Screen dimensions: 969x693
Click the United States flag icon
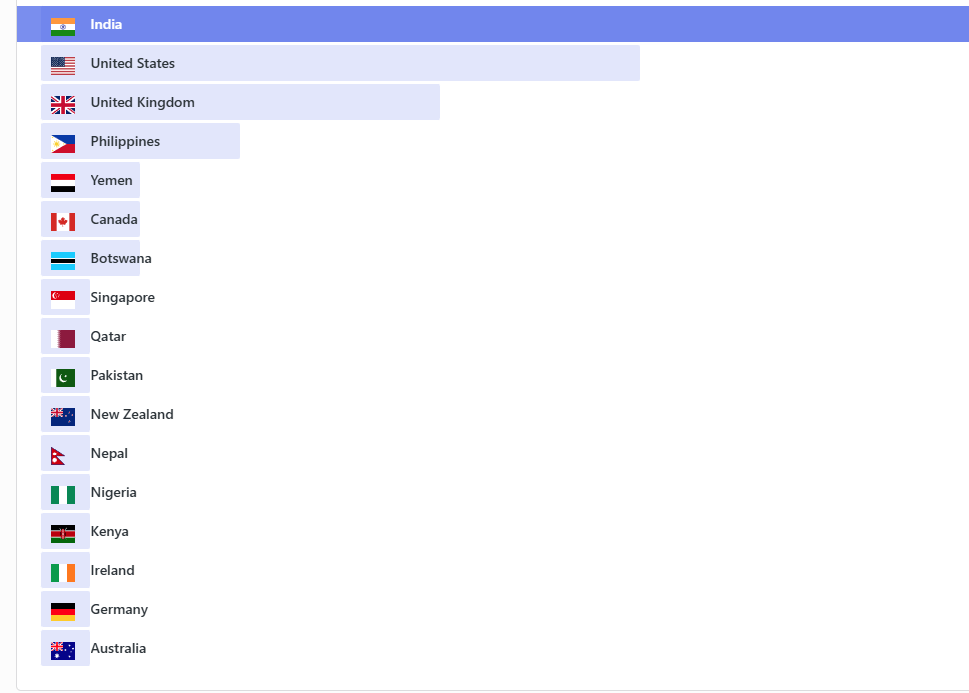63,64
